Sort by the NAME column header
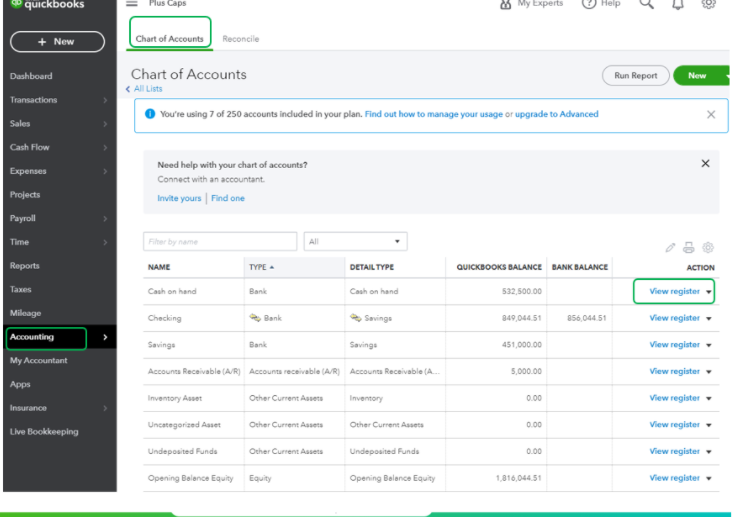Image resolution: width=732 pixels, height=517 pixels. click(x=159, y=267)
